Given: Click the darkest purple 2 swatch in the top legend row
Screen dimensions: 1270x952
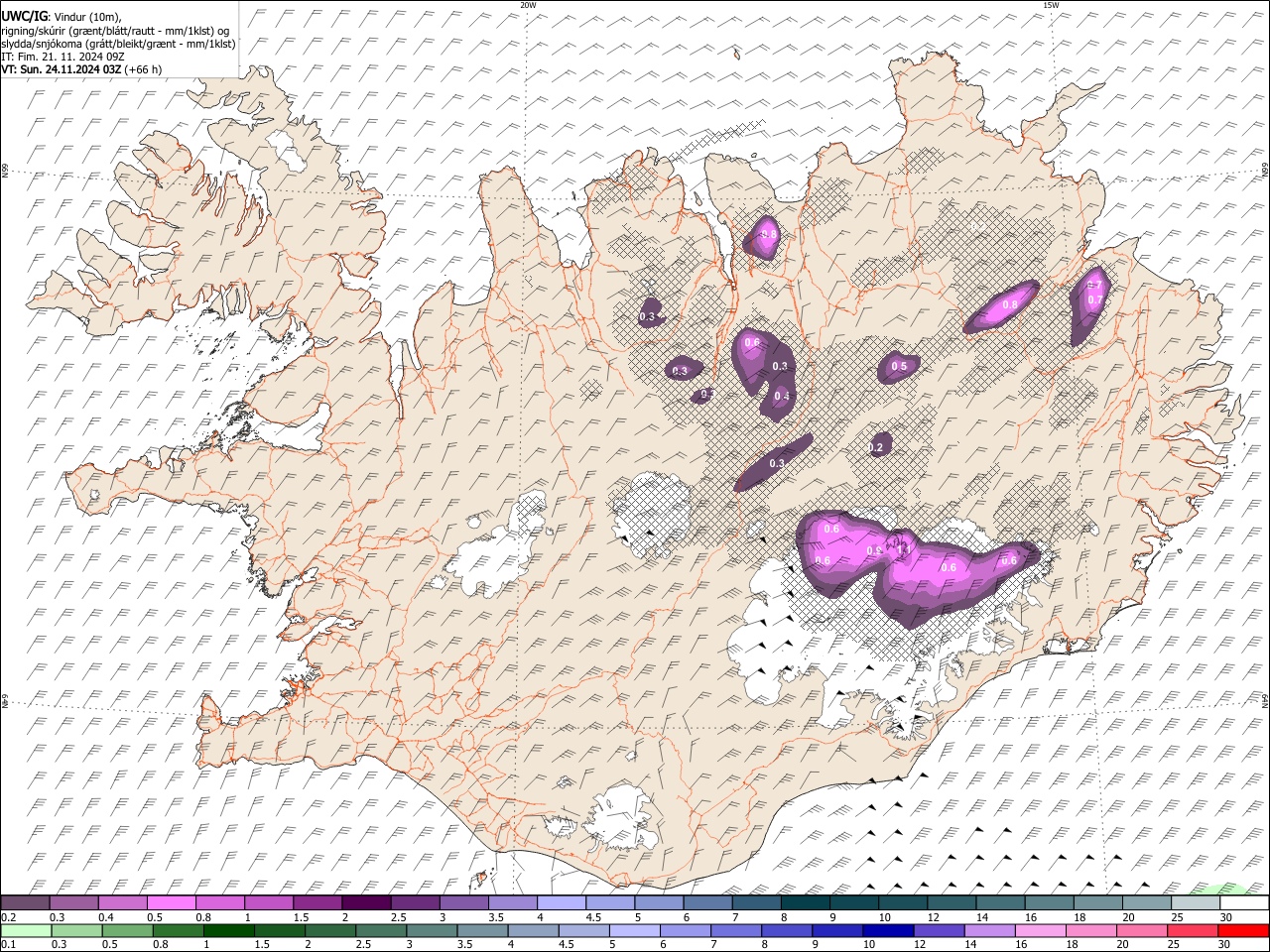Looking at the screenshot, I should [x=366, y=903].
